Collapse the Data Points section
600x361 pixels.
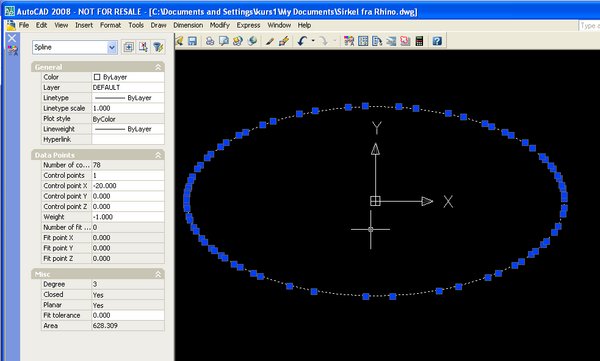click(158, 155)
